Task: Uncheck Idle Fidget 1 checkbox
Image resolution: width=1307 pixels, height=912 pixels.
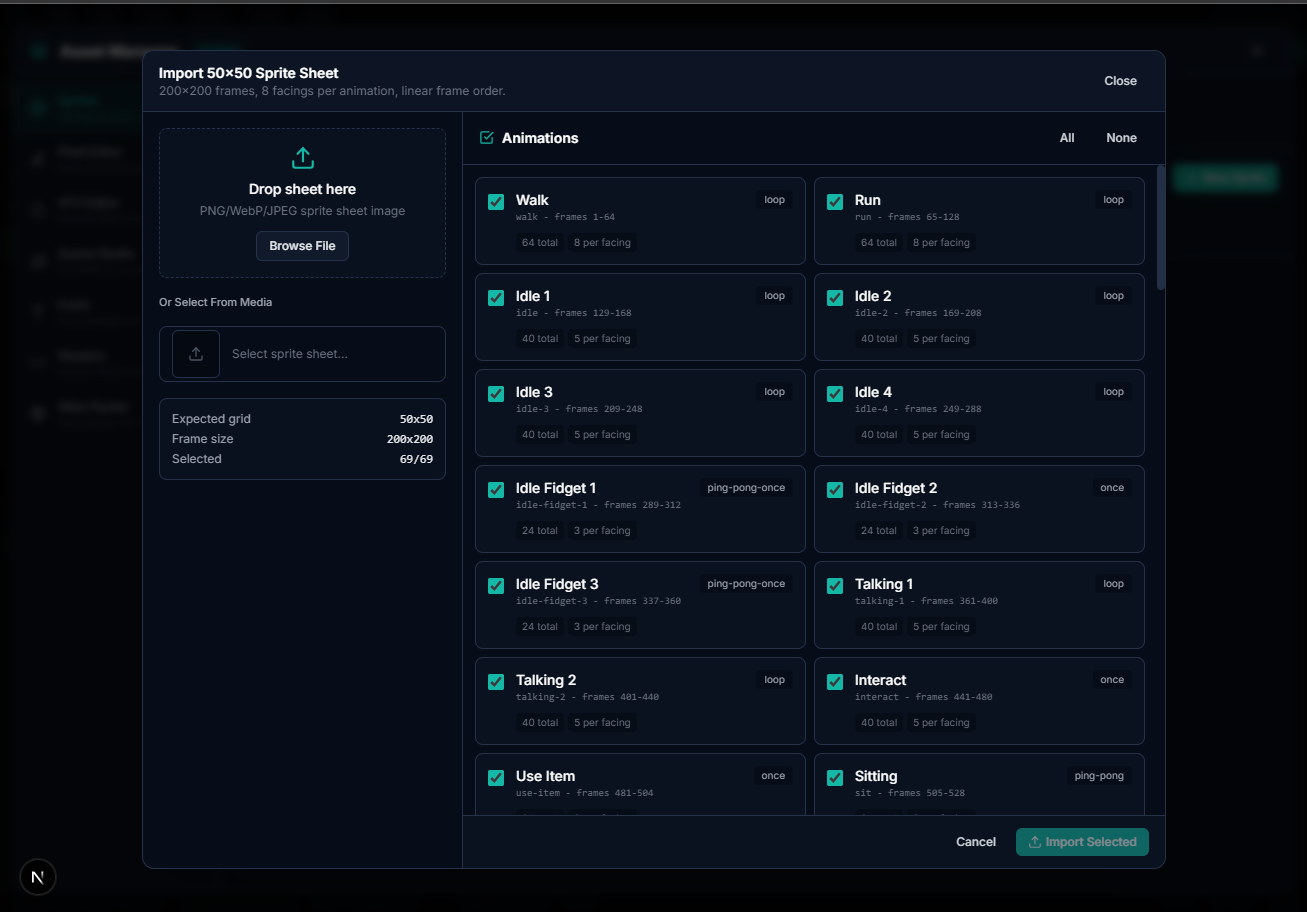Action: pos(496,490)
